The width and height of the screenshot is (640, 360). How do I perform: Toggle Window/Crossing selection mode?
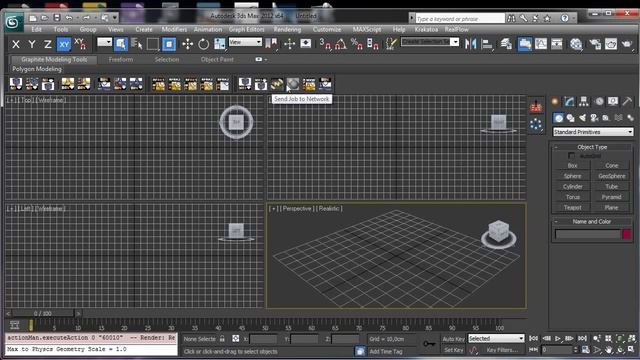tap(169, 44)
